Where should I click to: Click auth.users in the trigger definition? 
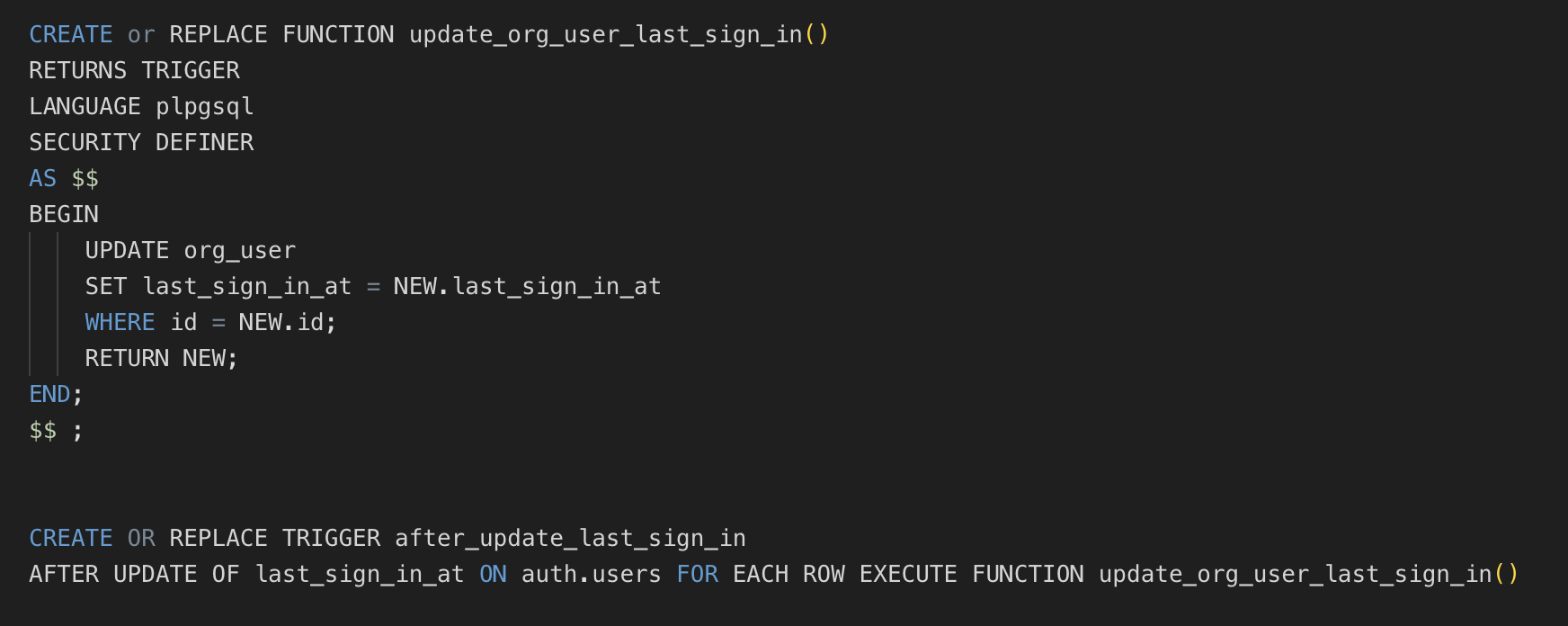pyautogui.click(x=591, y=575)
